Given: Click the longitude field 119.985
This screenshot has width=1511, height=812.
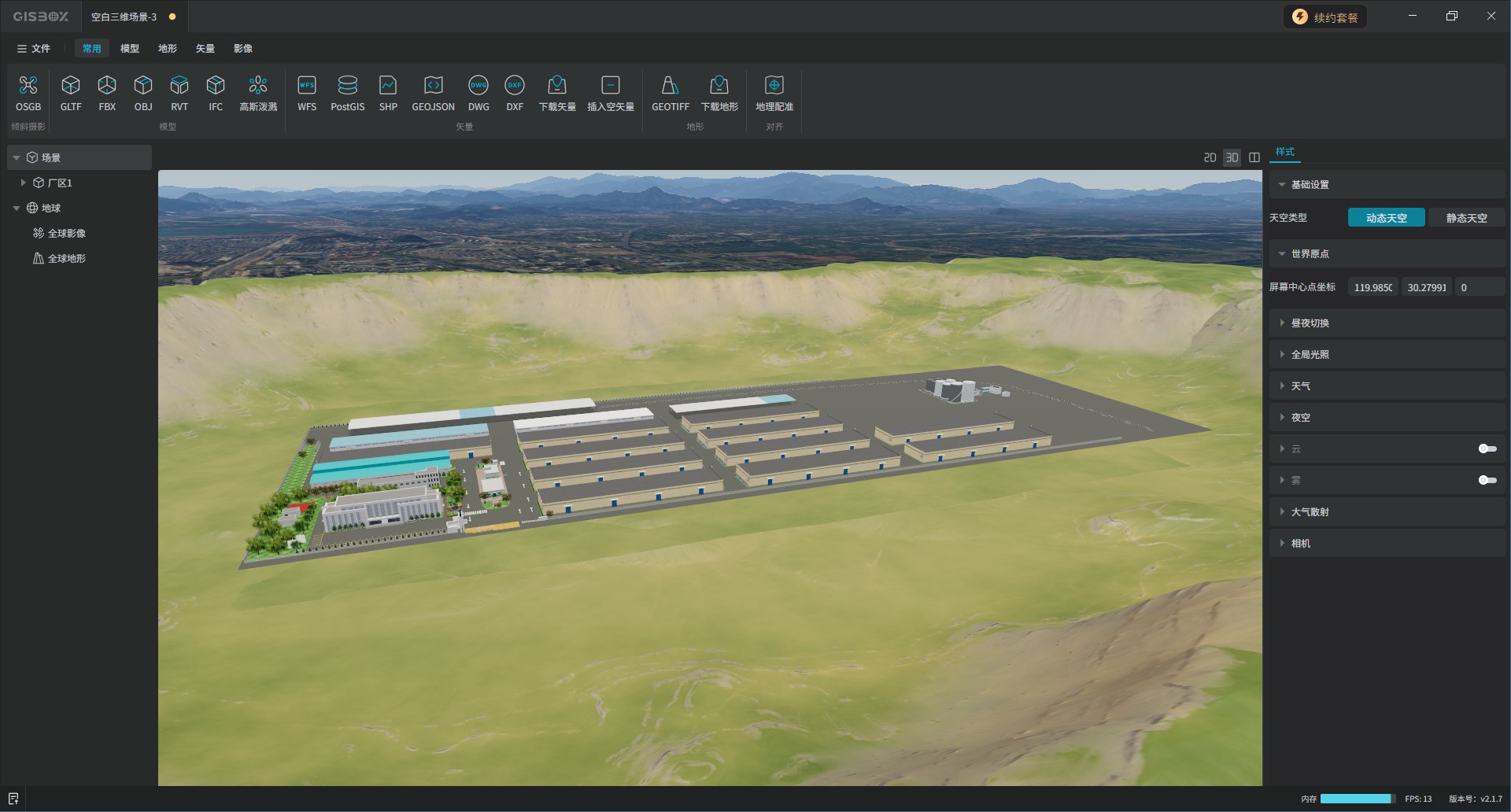Looking at the screenshot, I should [x=1373, y=287].
